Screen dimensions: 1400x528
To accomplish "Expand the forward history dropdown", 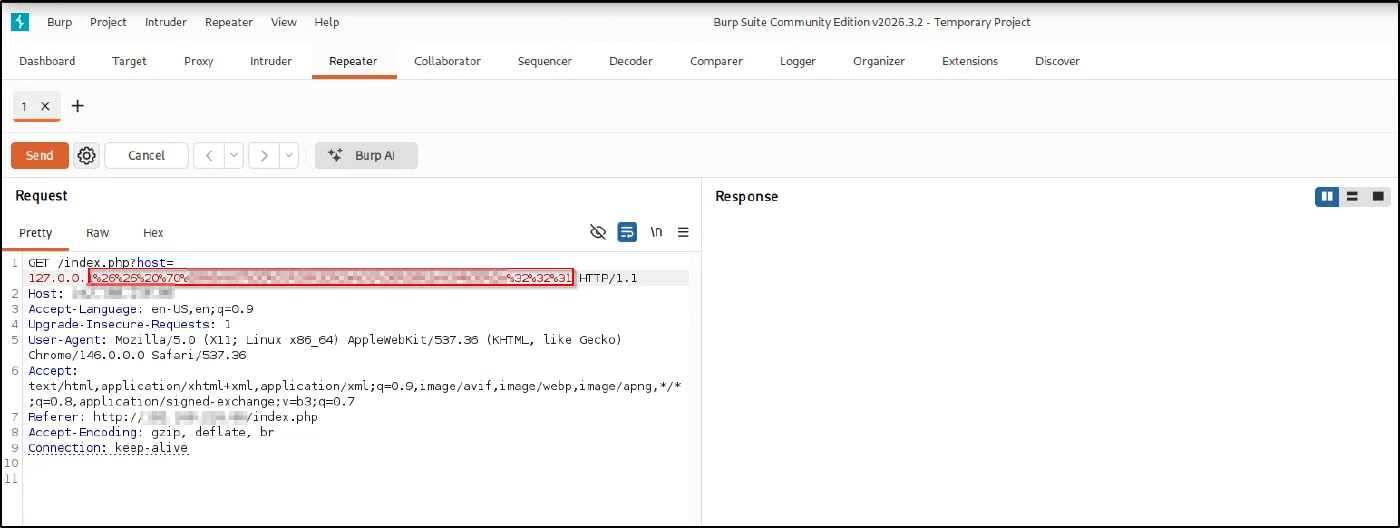I will pos(289,155).
